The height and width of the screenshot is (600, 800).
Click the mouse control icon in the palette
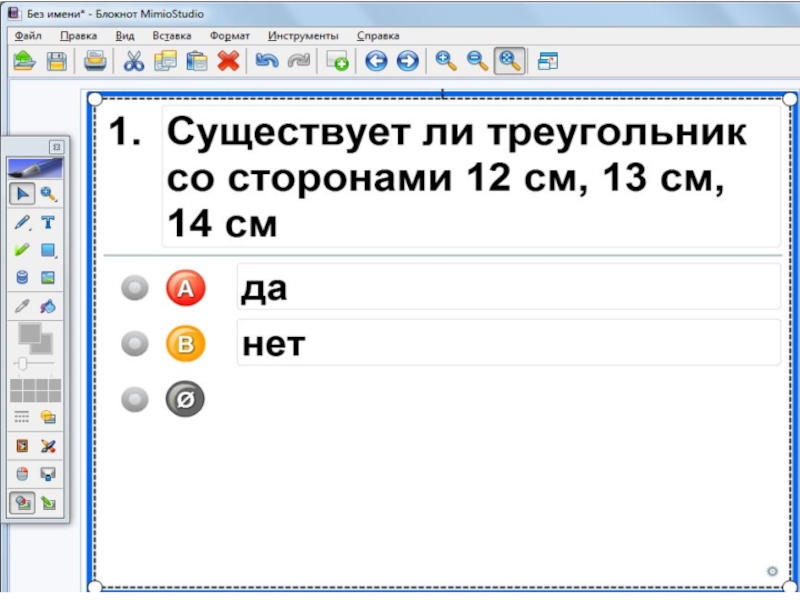tap(22, 474)
